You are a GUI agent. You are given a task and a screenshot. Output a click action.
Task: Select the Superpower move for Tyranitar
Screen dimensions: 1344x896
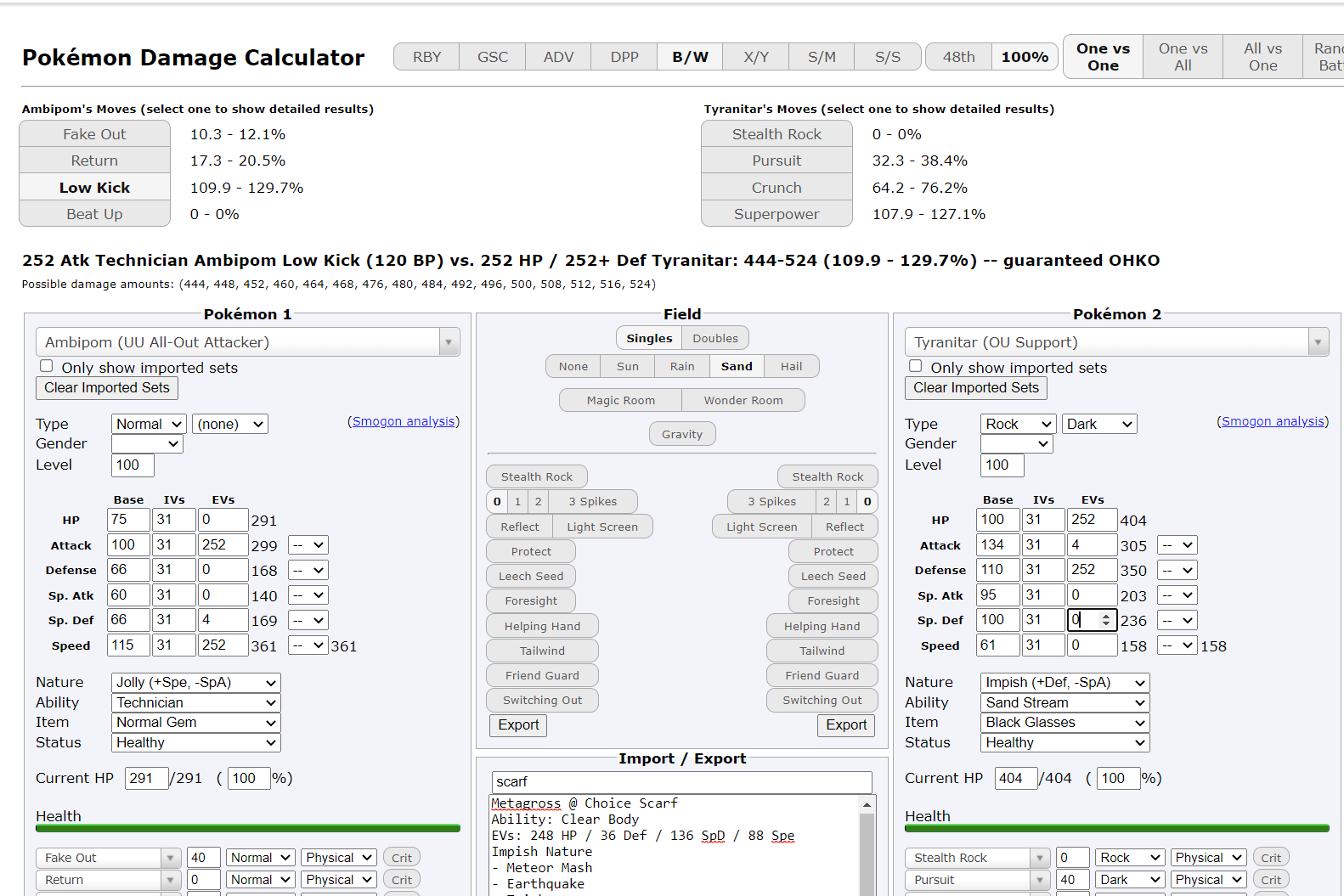[776, 214]
